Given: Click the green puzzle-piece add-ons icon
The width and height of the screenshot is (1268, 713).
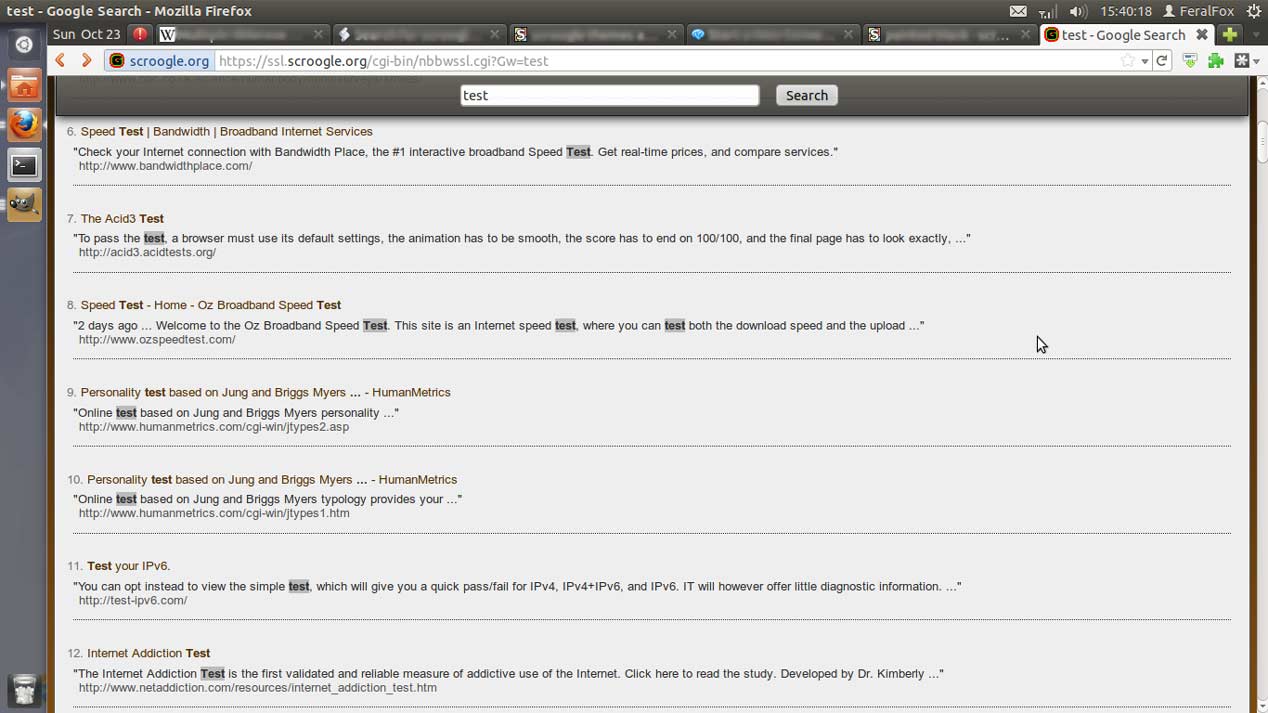Looking at the screenshot, I should click(x=1216, y=61).
